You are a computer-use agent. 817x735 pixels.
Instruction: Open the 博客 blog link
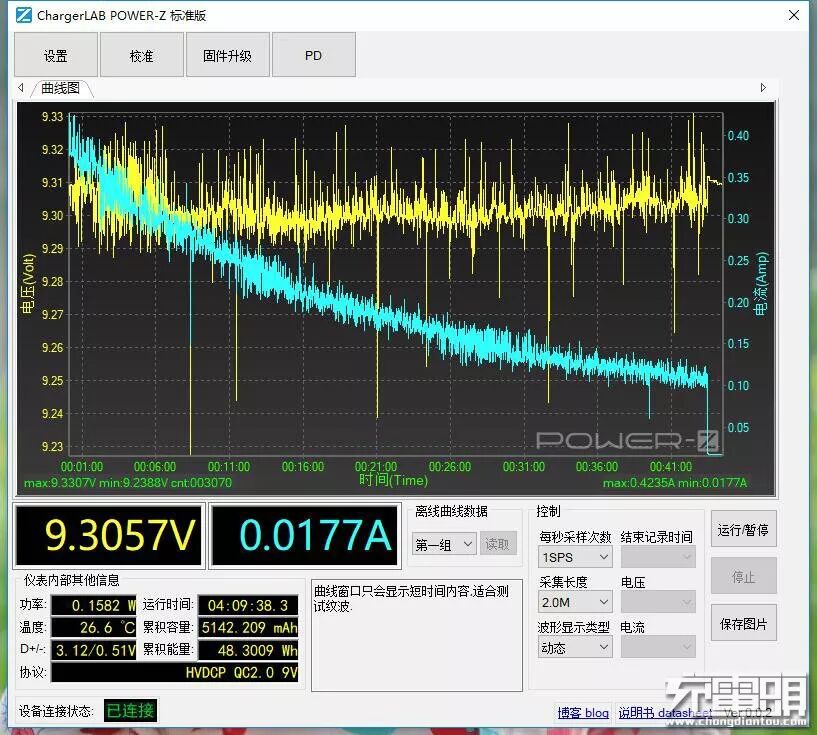[583, 713]
